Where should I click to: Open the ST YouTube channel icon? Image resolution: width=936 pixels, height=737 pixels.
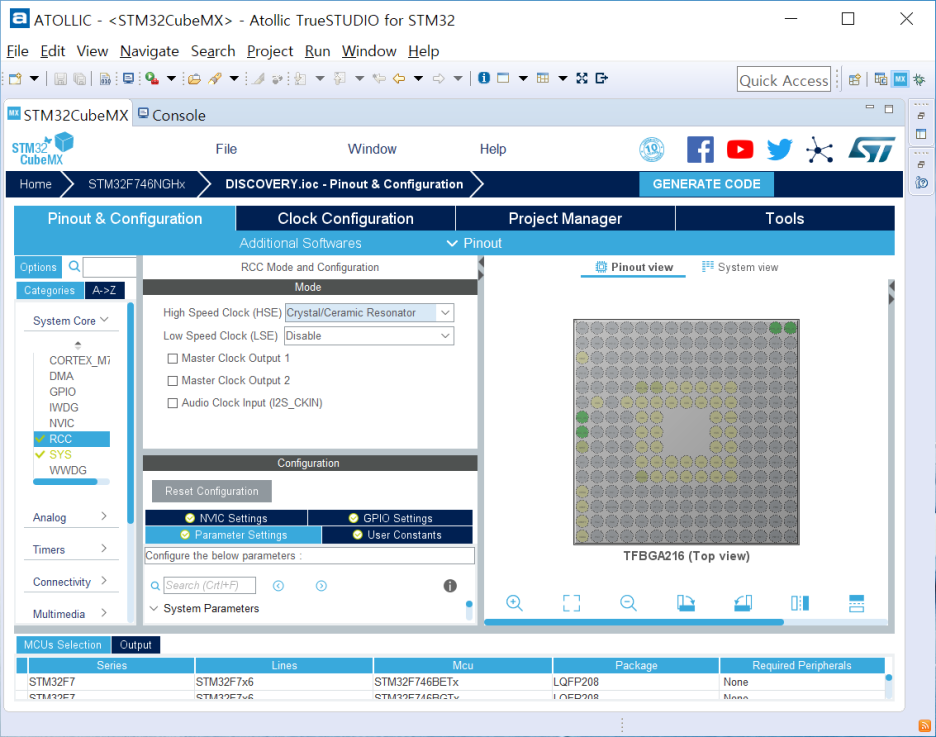[740, 149]
